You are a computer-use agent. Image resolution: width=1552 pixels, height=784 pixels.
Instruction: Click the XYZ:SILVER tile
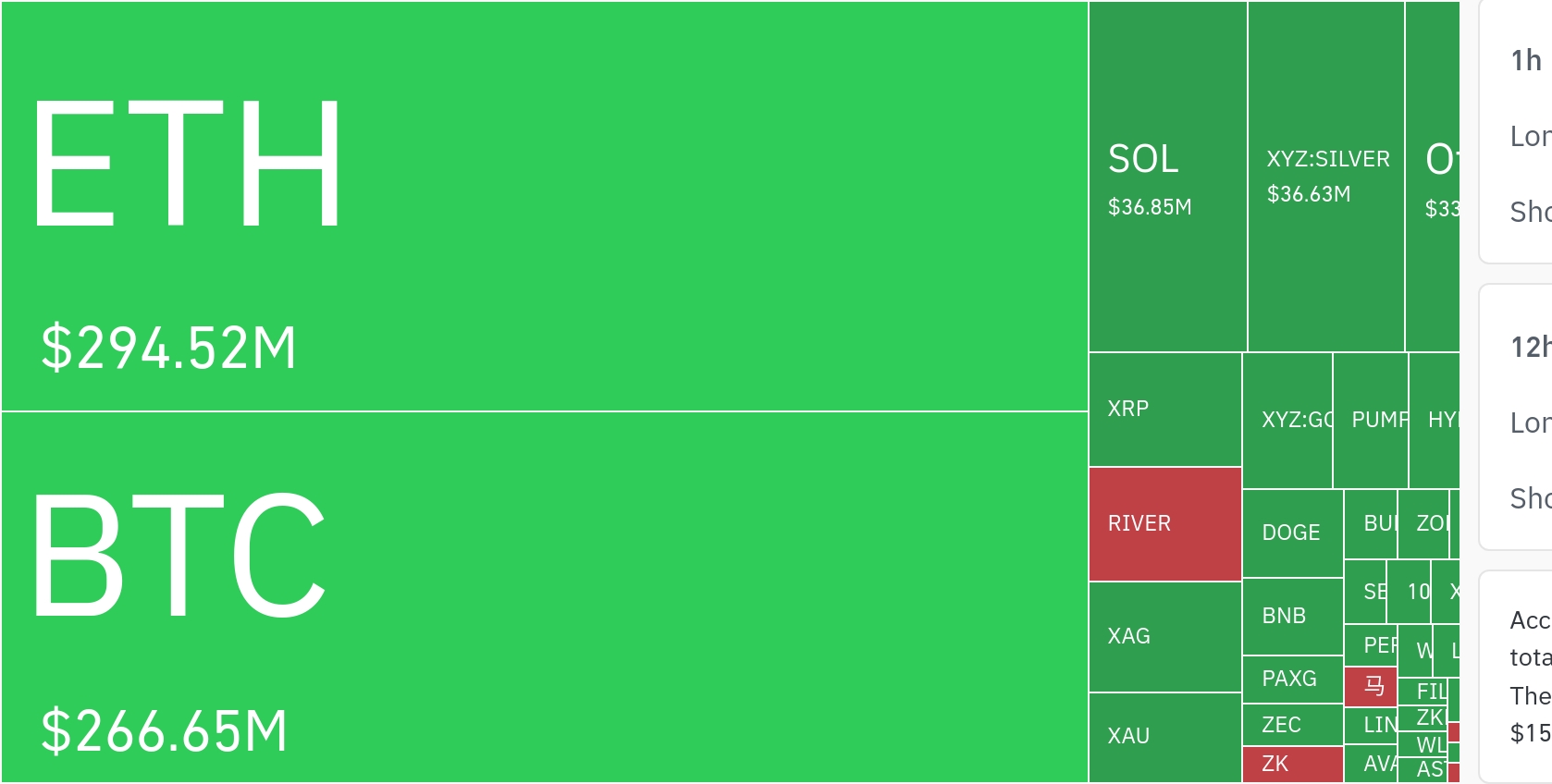pyautogui.click(x=1325, y=176)
